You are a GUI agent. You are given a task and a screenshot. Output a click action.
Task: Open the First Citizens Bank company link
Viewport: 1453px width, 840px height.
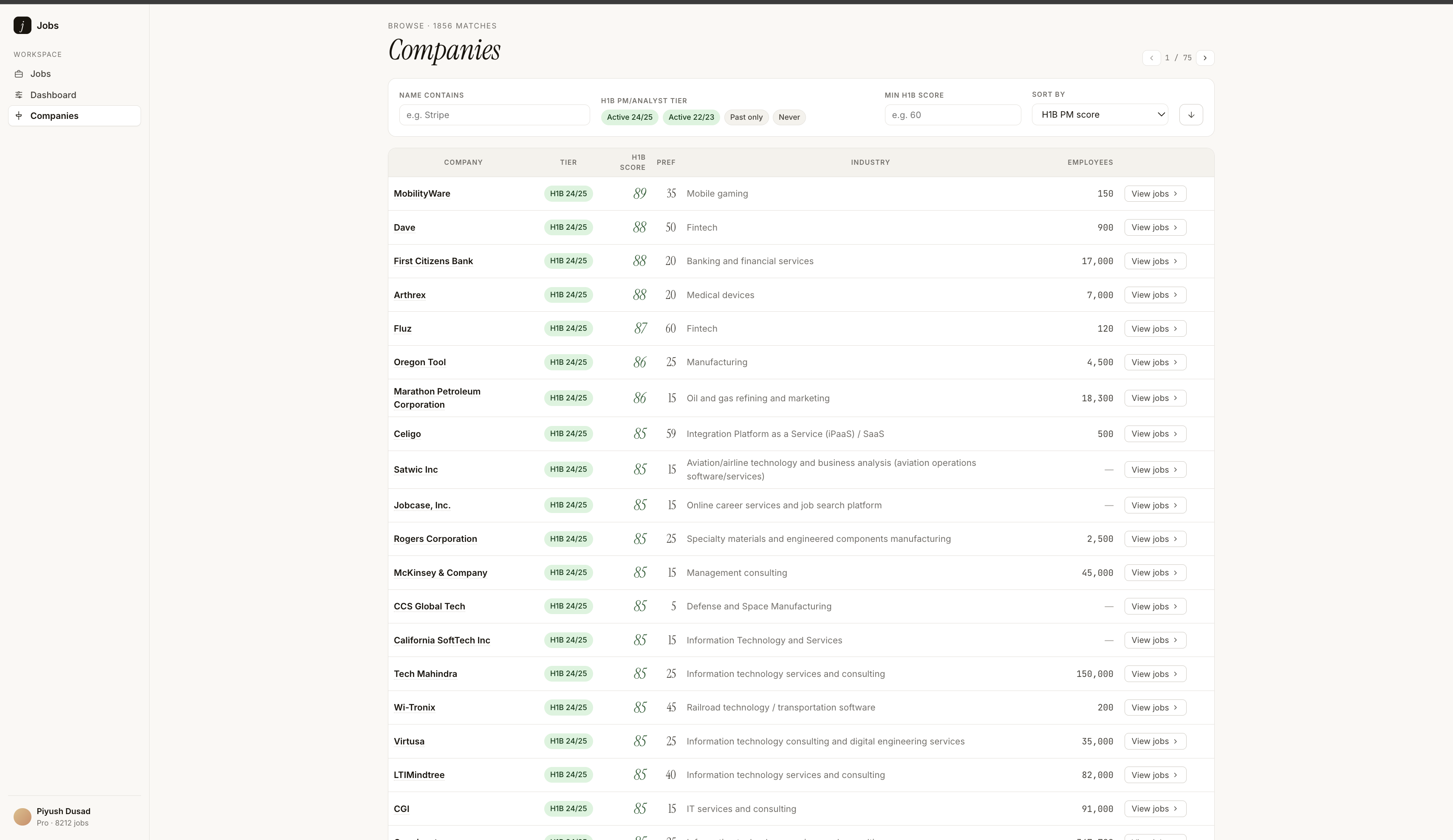click(x=433, y=261)
